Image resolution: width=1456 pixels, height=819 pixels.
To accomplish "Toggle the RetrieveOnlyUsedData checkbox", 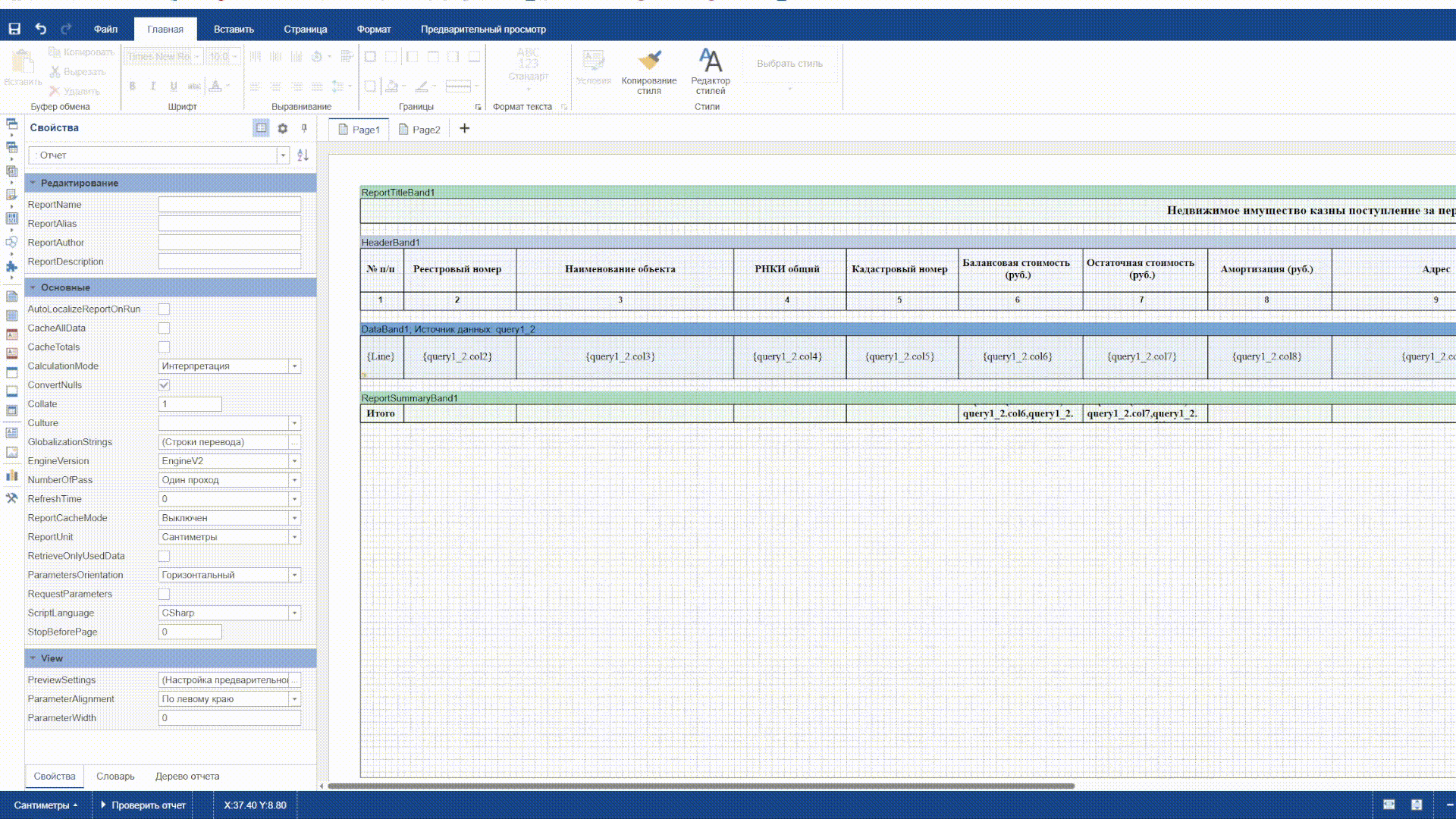I will 164,556.
